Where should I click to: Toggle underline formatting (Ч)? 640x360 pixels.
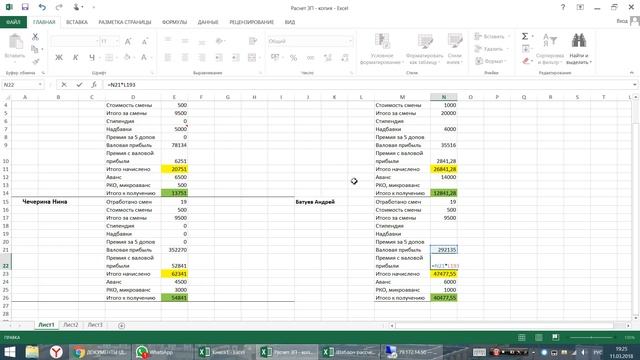[92, 58]
